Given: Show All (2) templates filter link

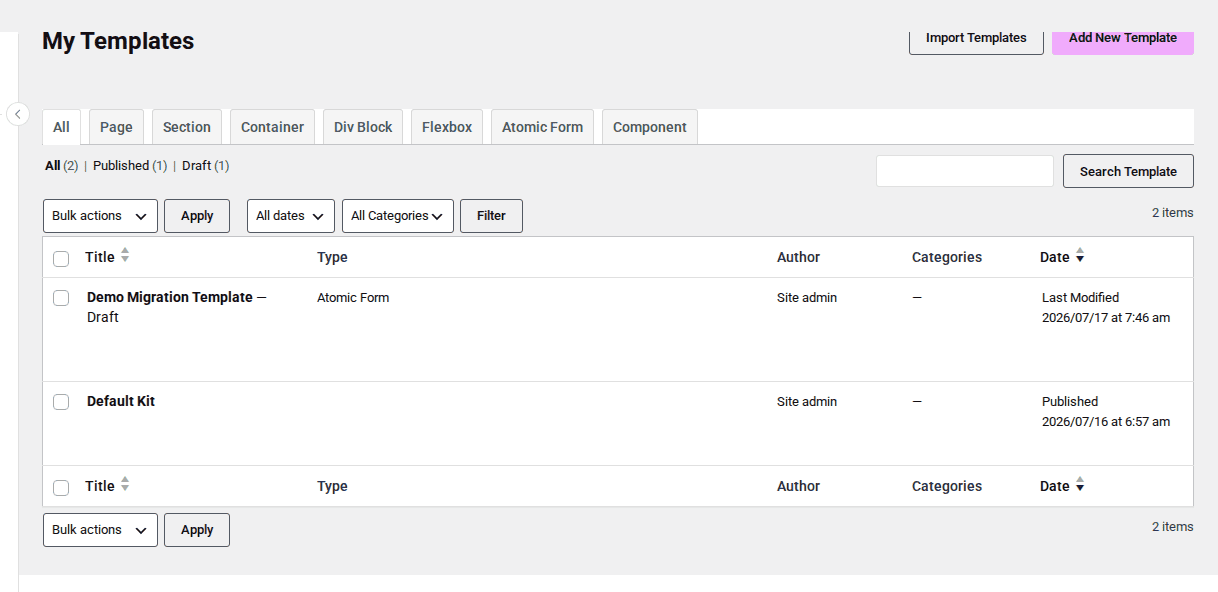Looking at the screenshot, I should pyautogui.click(x=61, y=166).
